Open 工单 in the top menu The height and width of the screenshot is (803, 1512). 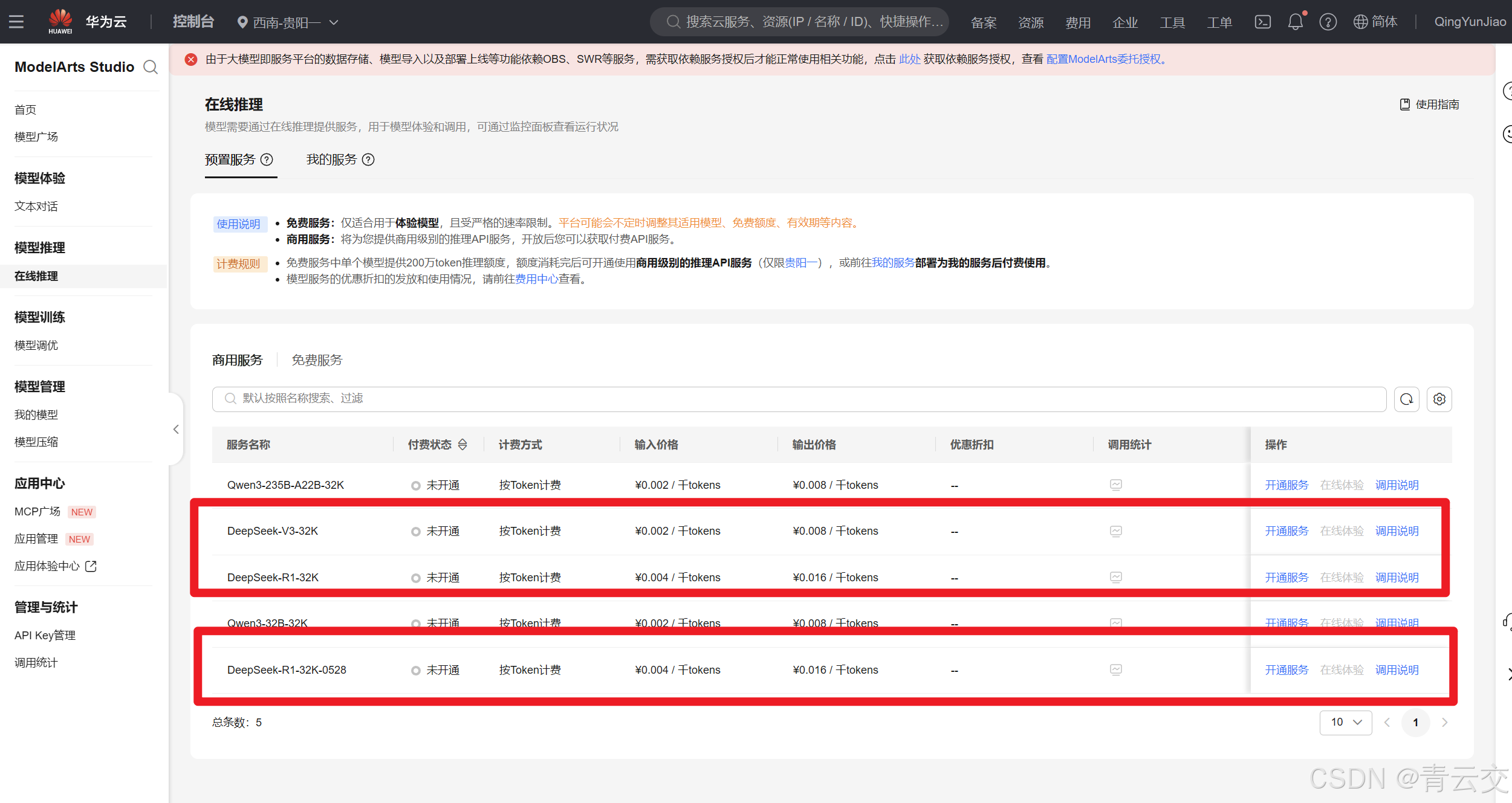pyautogui.click(x=1219, y=22)
